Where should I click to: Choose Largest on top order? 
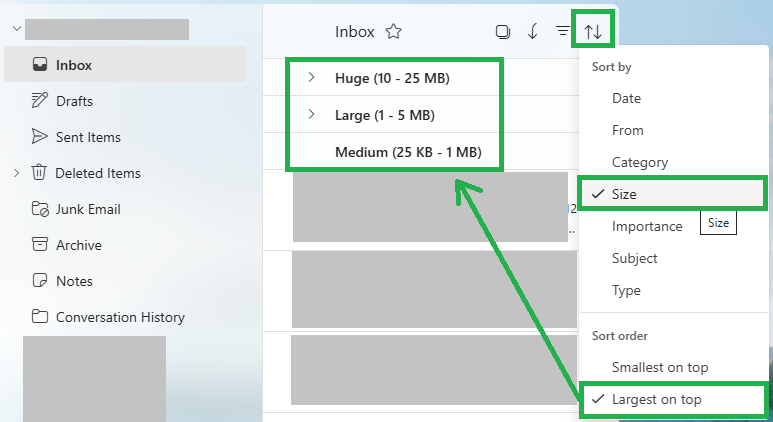673,399
